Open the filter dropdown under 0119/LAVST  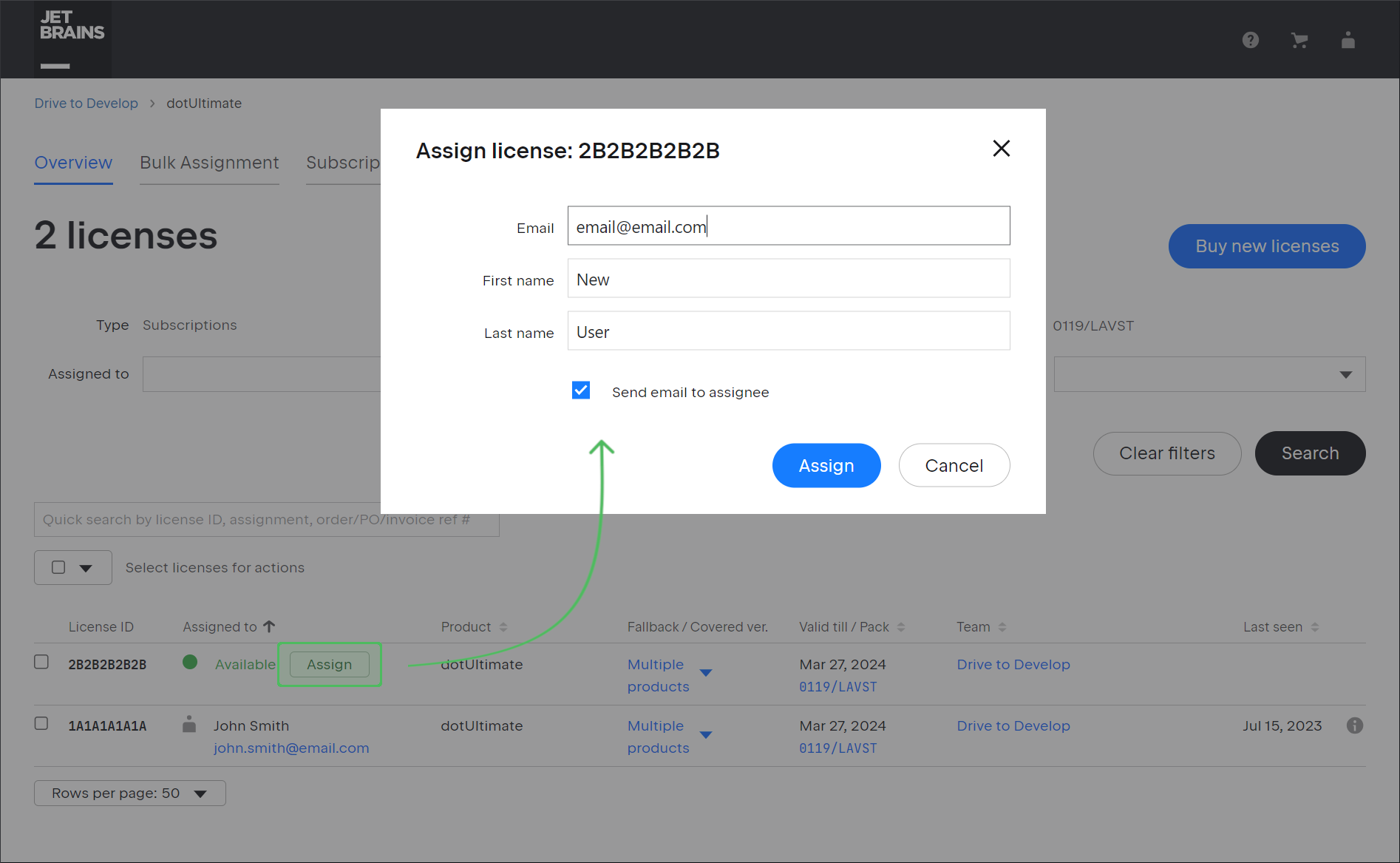pyautogui.click(x=1209, y=374)
